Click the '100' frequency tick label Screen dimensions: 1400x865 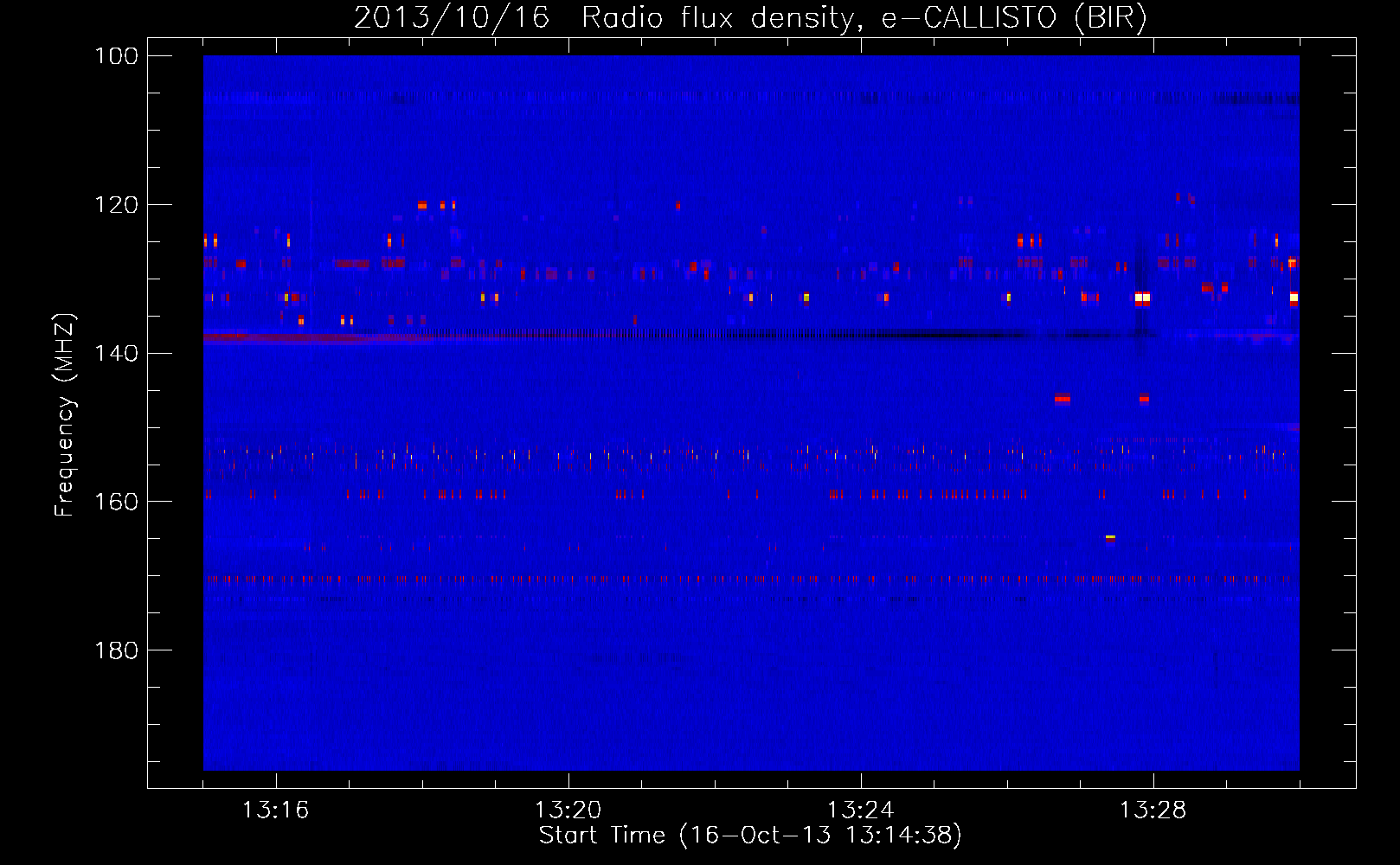tap(116, 56)
